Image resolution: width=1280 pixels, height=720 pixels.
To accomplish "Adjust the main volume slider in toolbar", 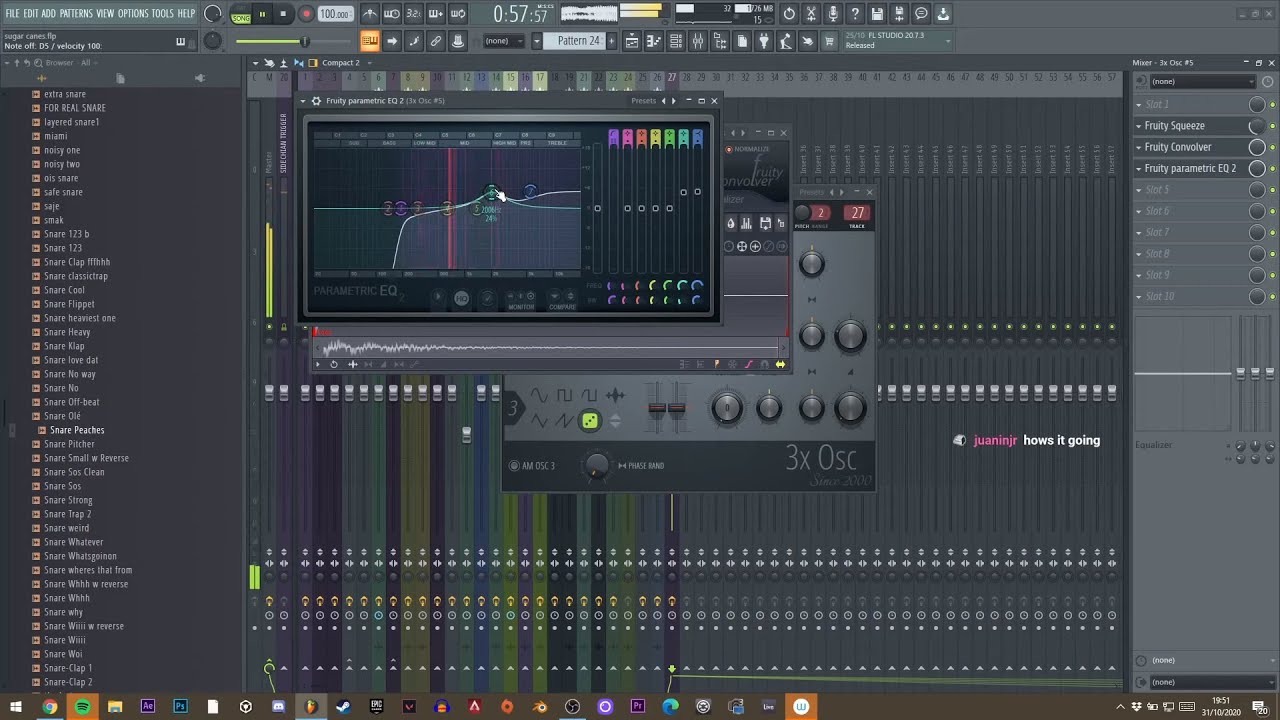I will click(x=305, y=41).
